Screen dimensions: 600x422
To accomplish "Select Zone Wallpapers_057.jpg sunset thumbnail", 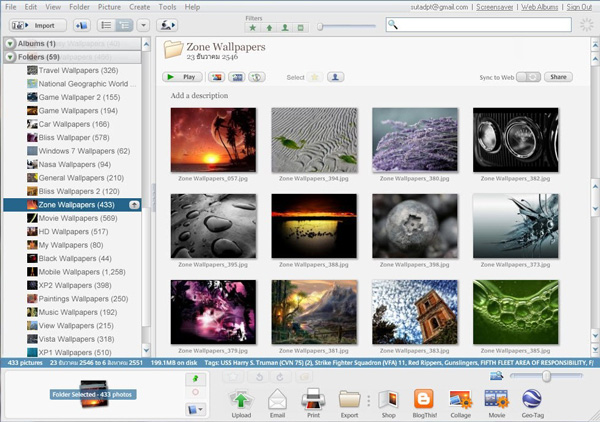I will pos(213,140).
